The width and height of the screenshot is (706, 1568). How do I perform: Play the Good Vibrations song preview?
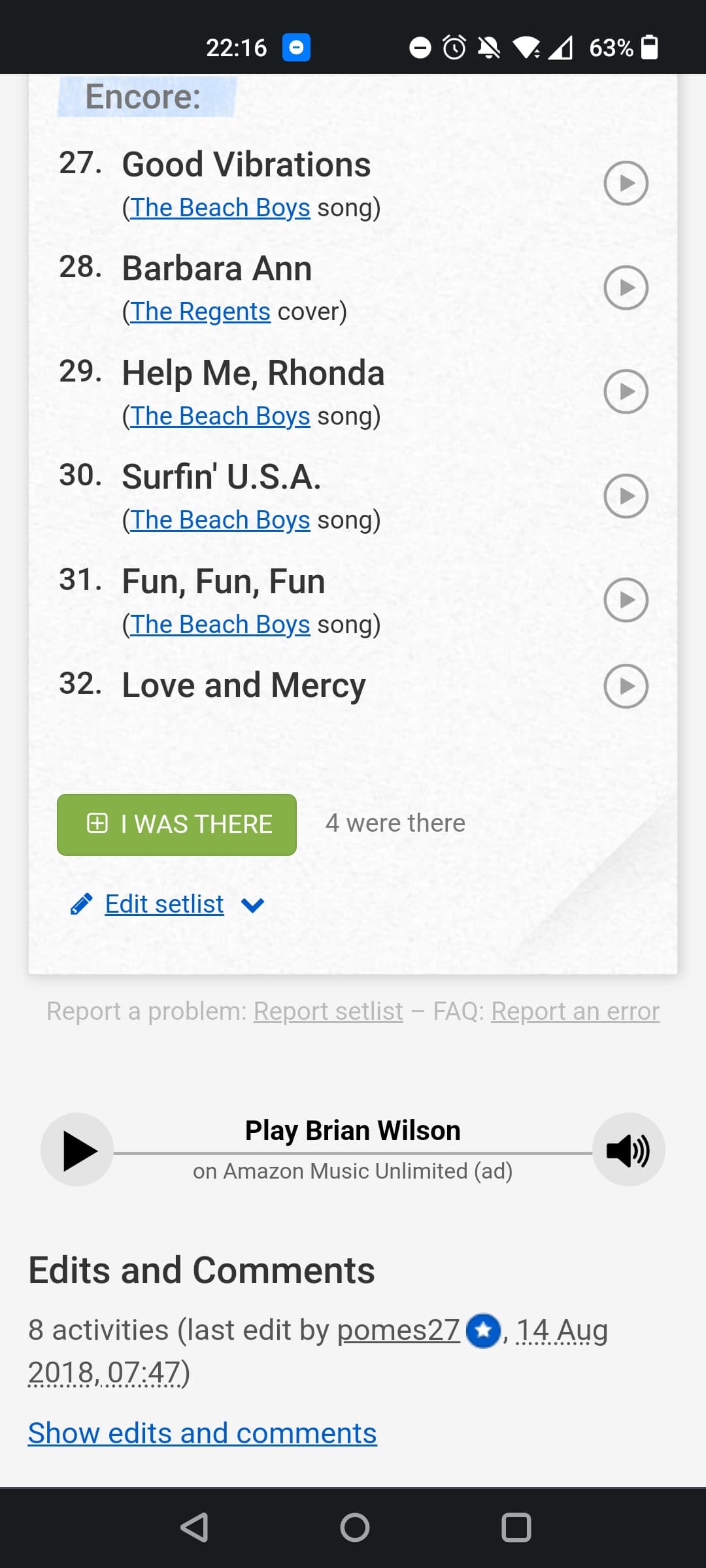point(626,183)
